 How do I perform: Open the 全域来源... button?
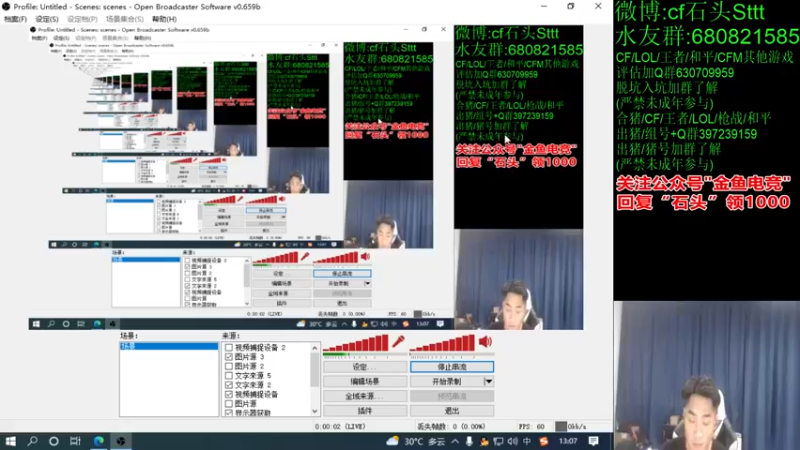tap(365, 396)
